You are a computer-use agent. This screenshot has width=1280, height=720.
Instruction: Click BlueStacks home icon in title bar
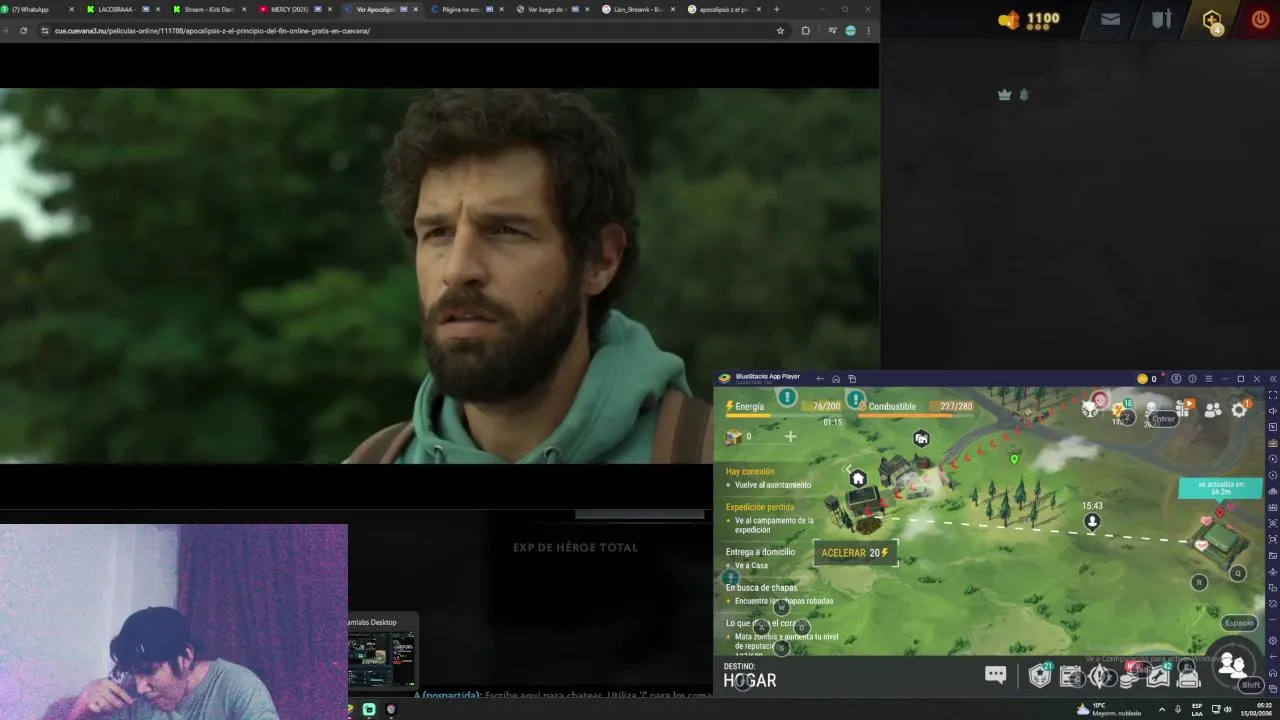coord(836,379)
